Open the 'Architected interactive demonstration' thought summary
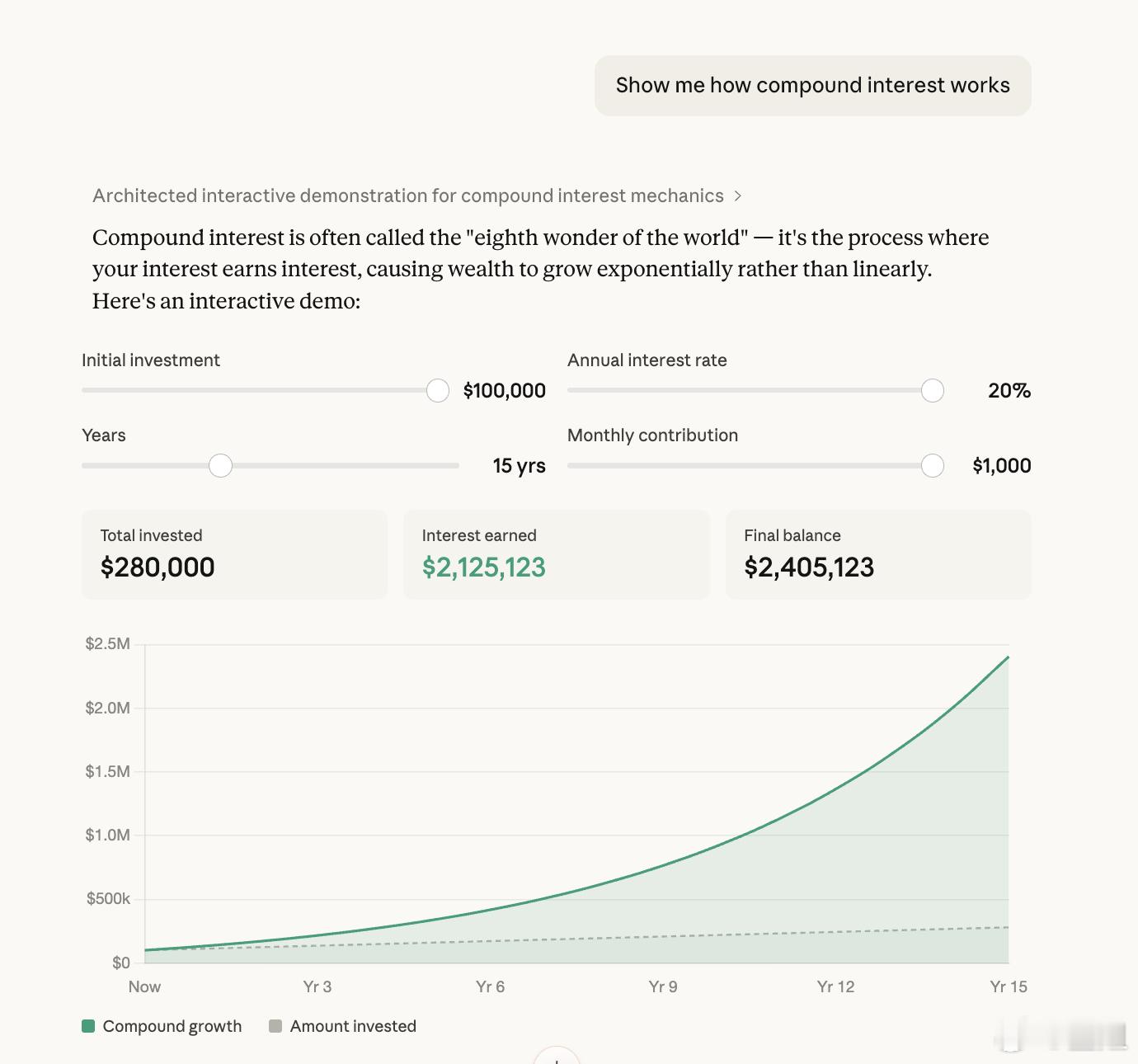 tap(407, 196)
